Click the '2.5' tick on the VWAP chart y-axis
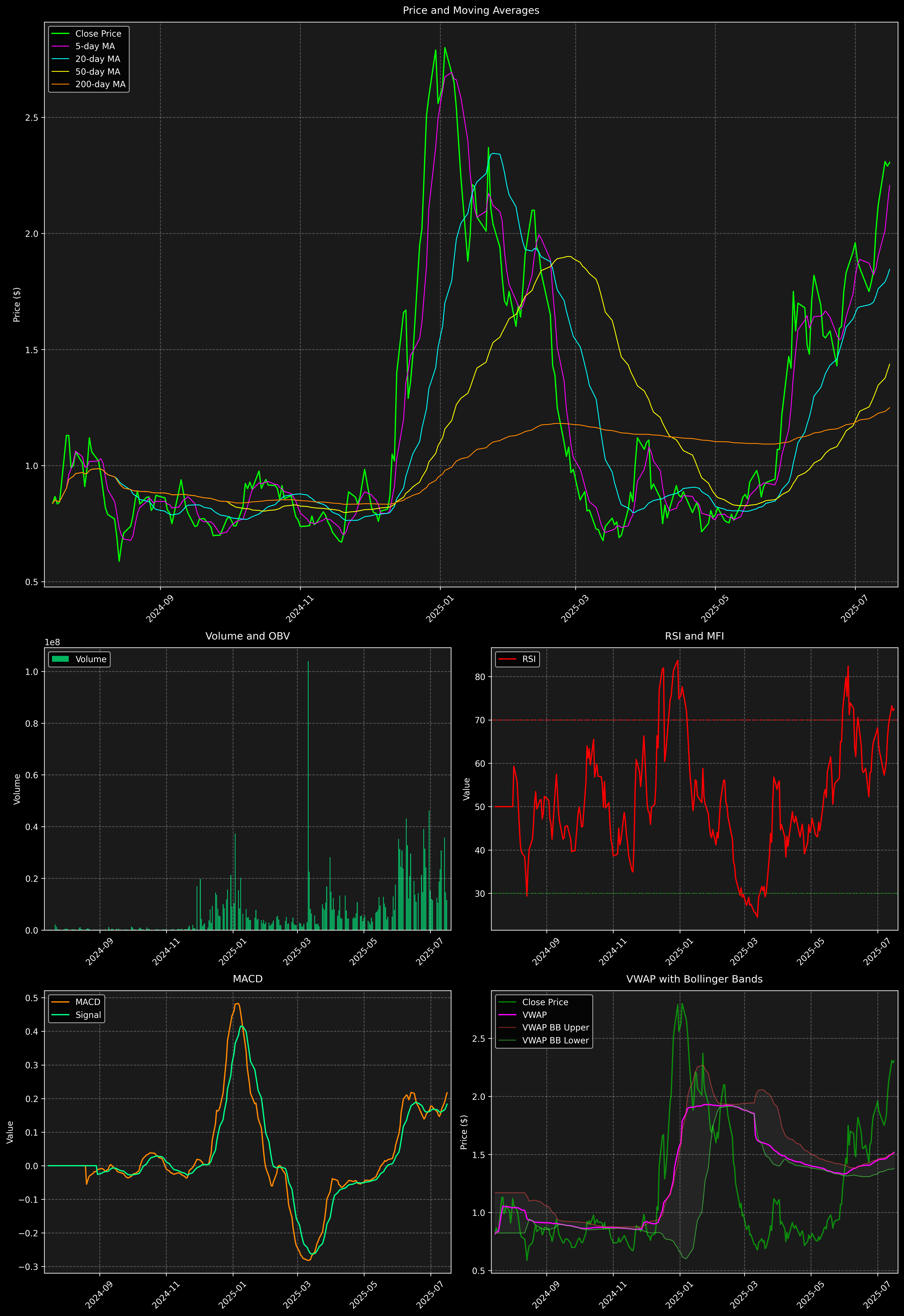 coord(479,1039)
